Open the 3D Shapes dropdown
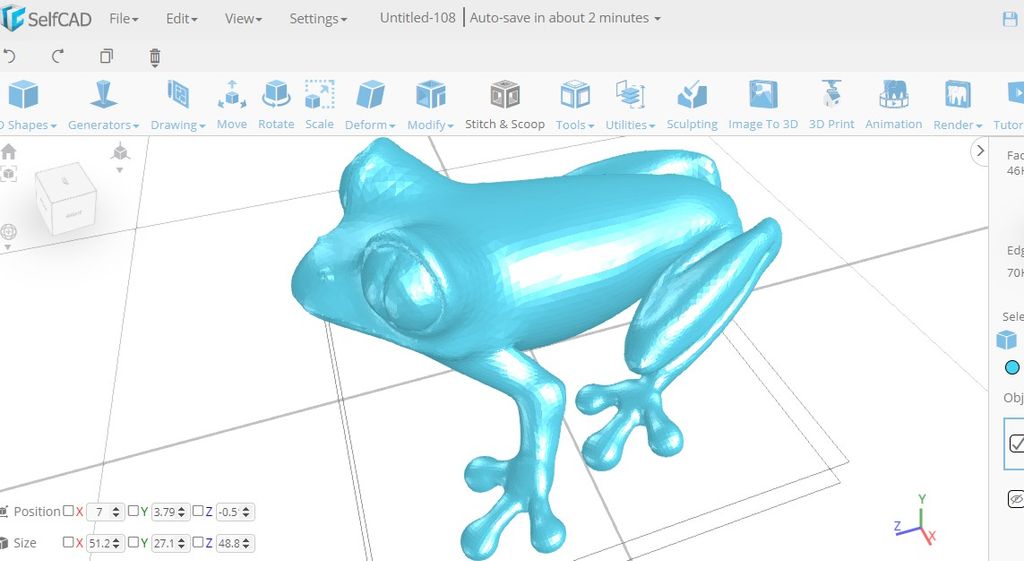 pos(26,104)
